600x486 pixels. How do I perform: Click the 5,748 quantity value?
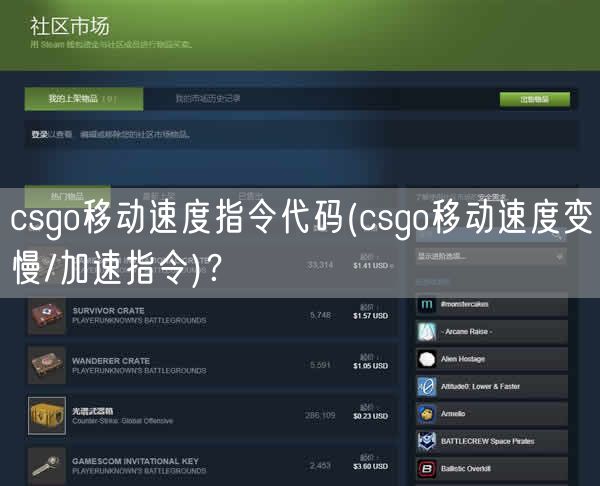[x=320, y=315]
